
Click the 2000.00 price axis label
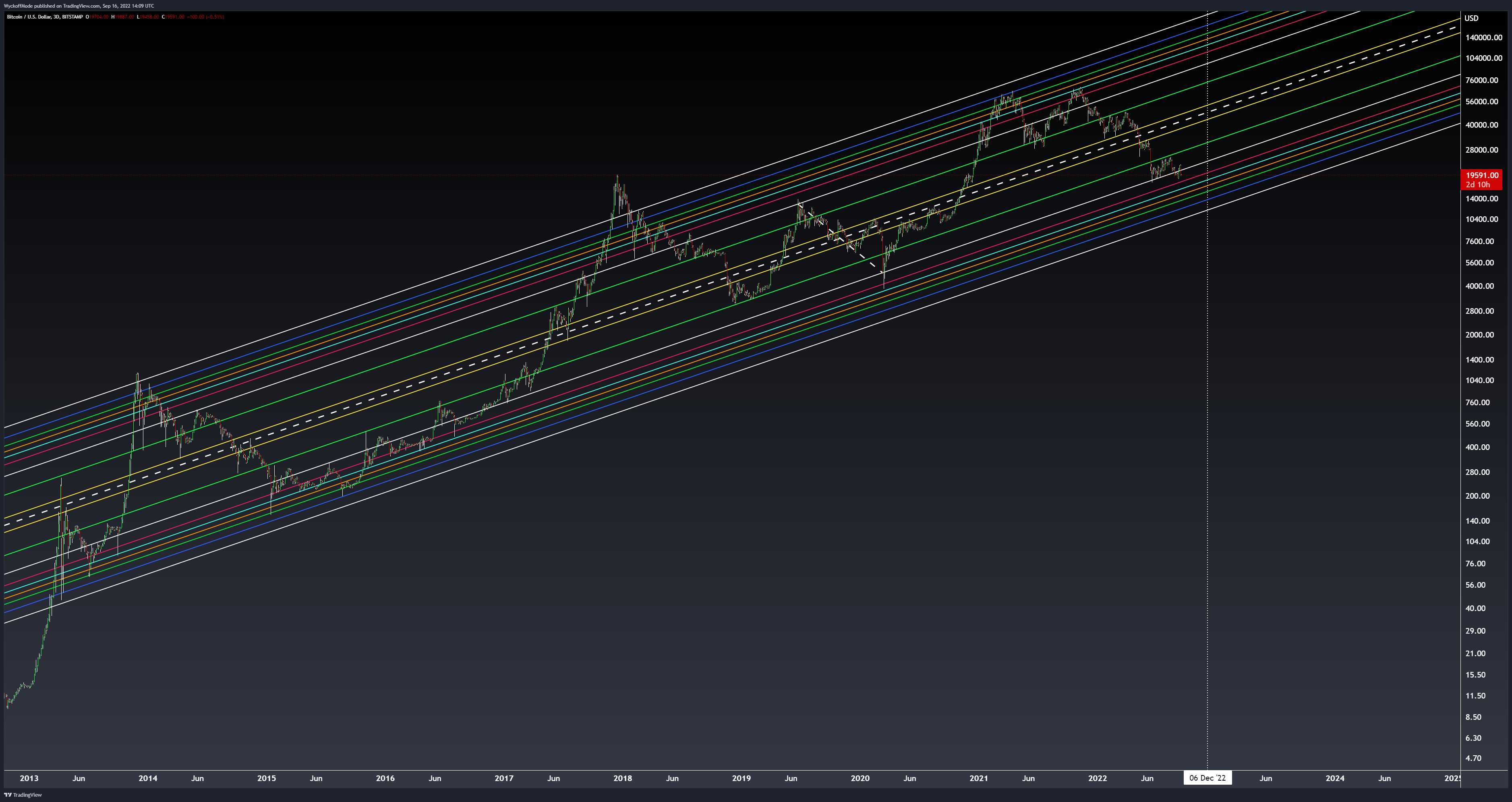click(x=1480, y=335)
